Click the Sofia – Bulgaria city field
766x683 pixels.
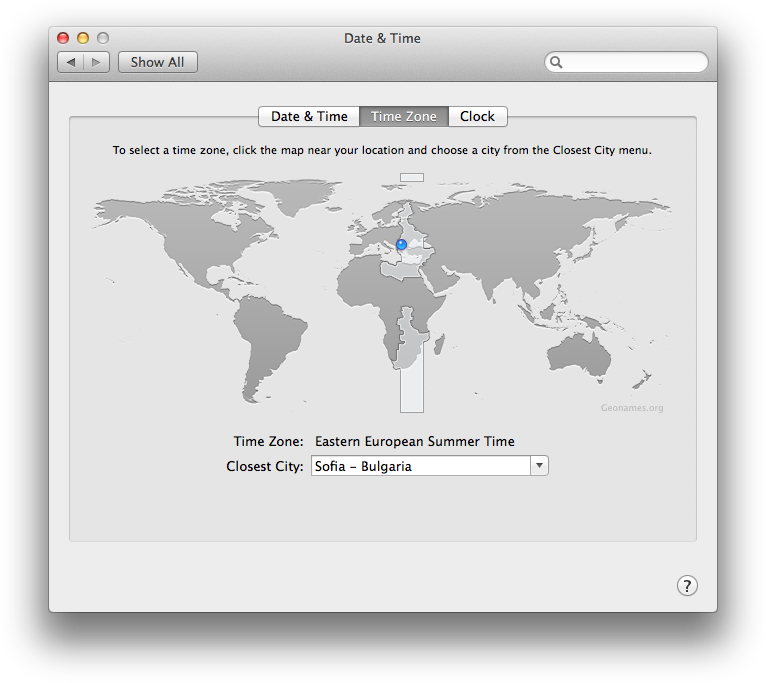click(420, 466)
